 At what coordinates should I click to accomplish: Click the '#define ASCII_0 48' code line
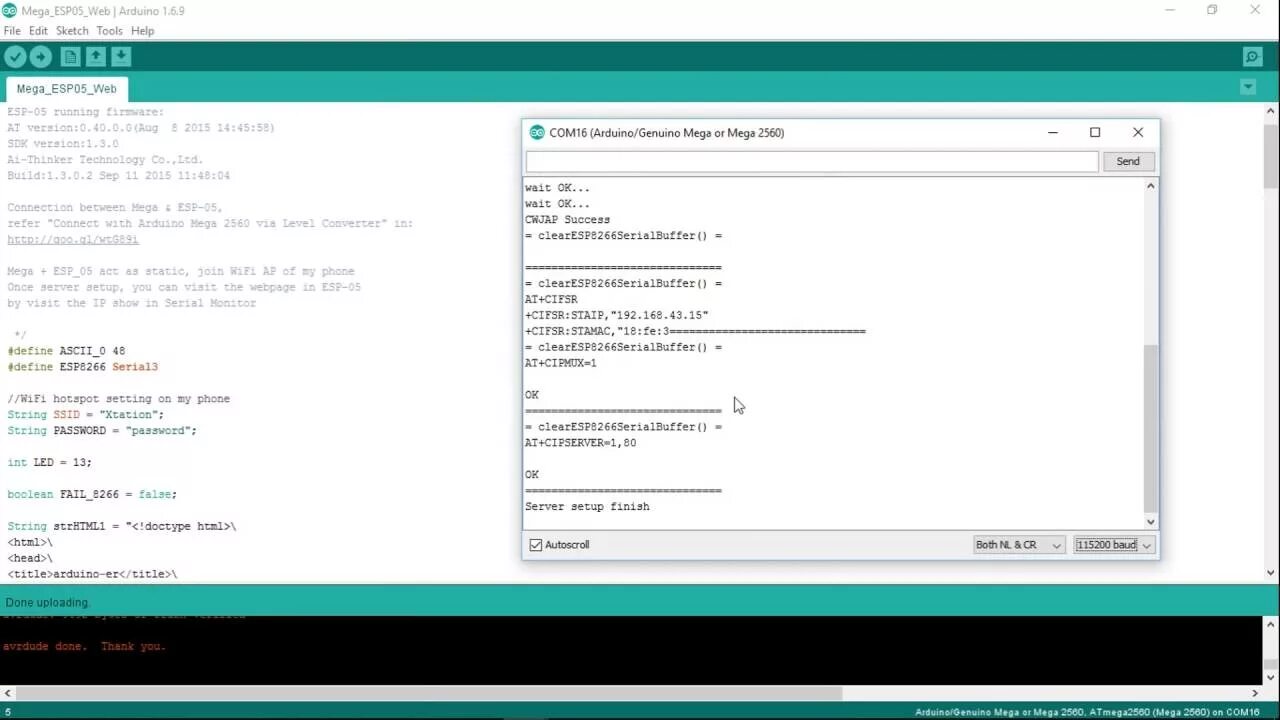pos(66,351)
